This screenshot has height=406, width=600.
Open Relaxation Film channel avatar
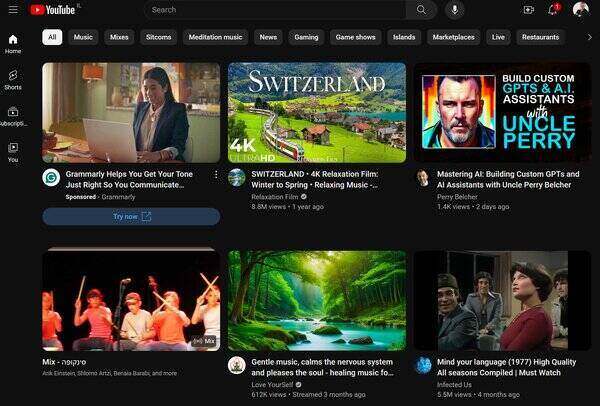pyautogui.click(x=237, y=178)
